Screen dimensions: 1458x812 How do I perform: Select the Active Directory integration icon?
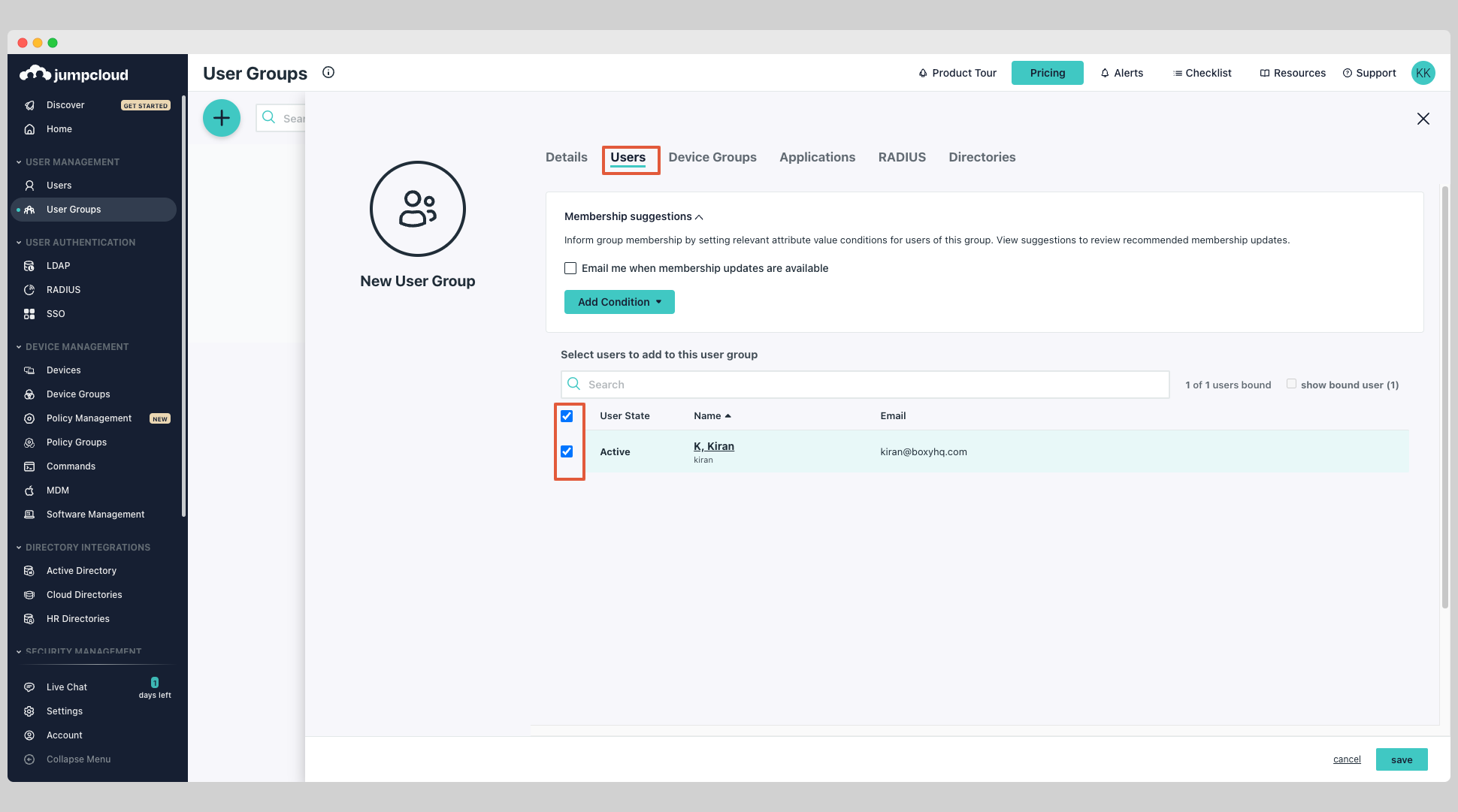click(x=29, y=570)
